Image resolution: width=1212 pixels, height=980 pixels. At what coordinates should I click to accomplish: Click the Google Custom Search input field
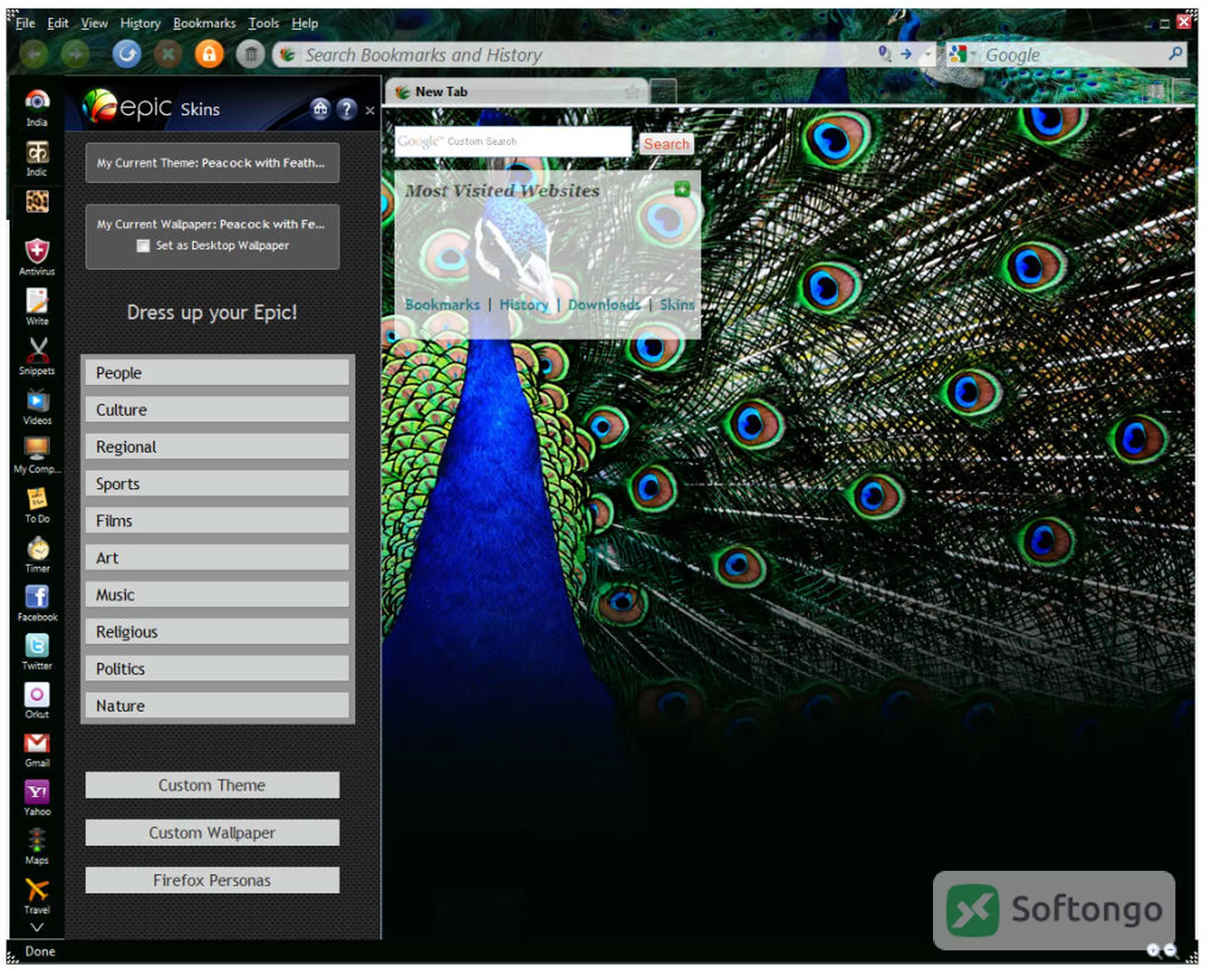(x=513, y=142)
